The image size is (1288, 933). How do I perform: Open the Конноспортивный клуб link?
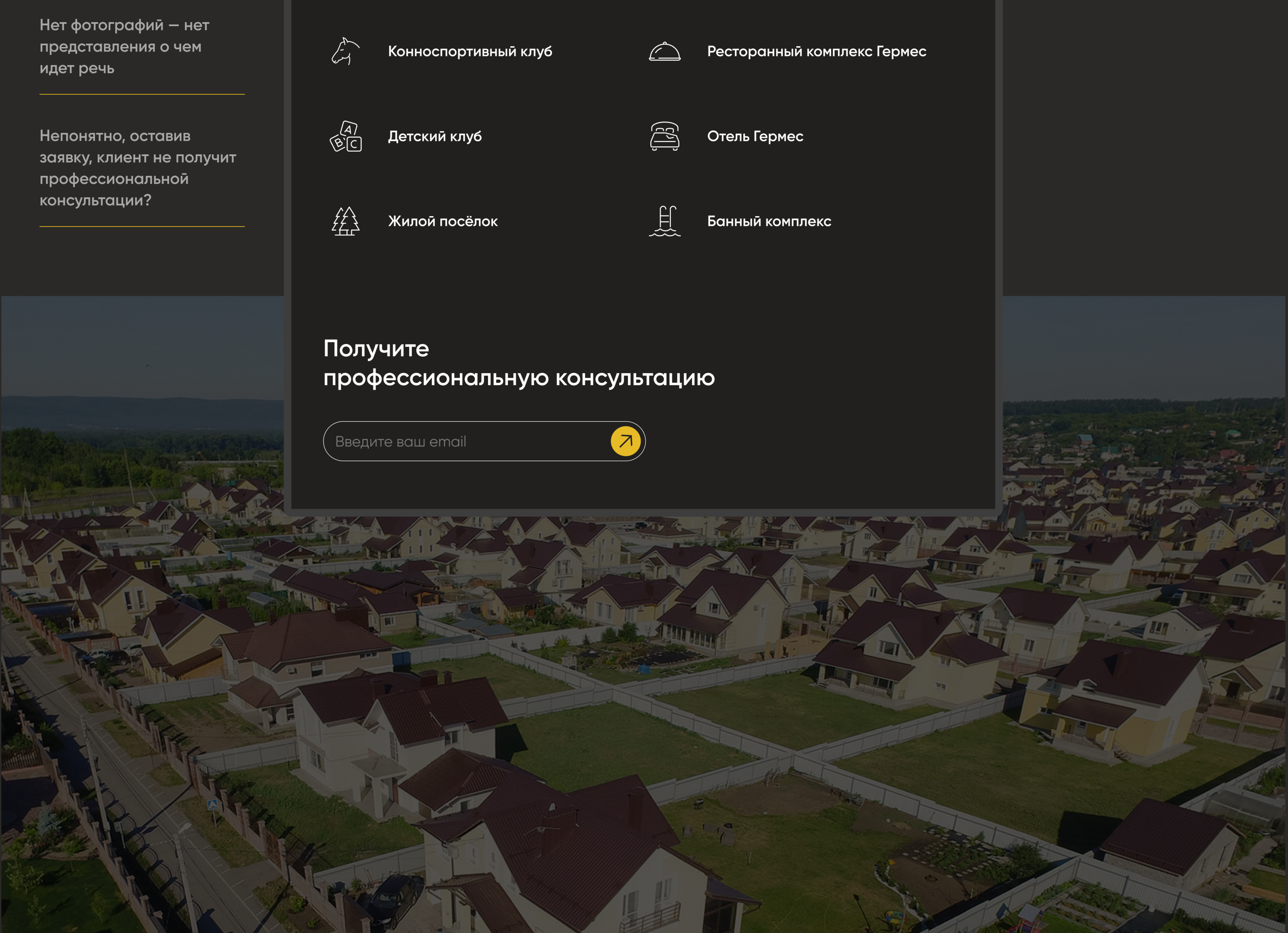[470, 52]
